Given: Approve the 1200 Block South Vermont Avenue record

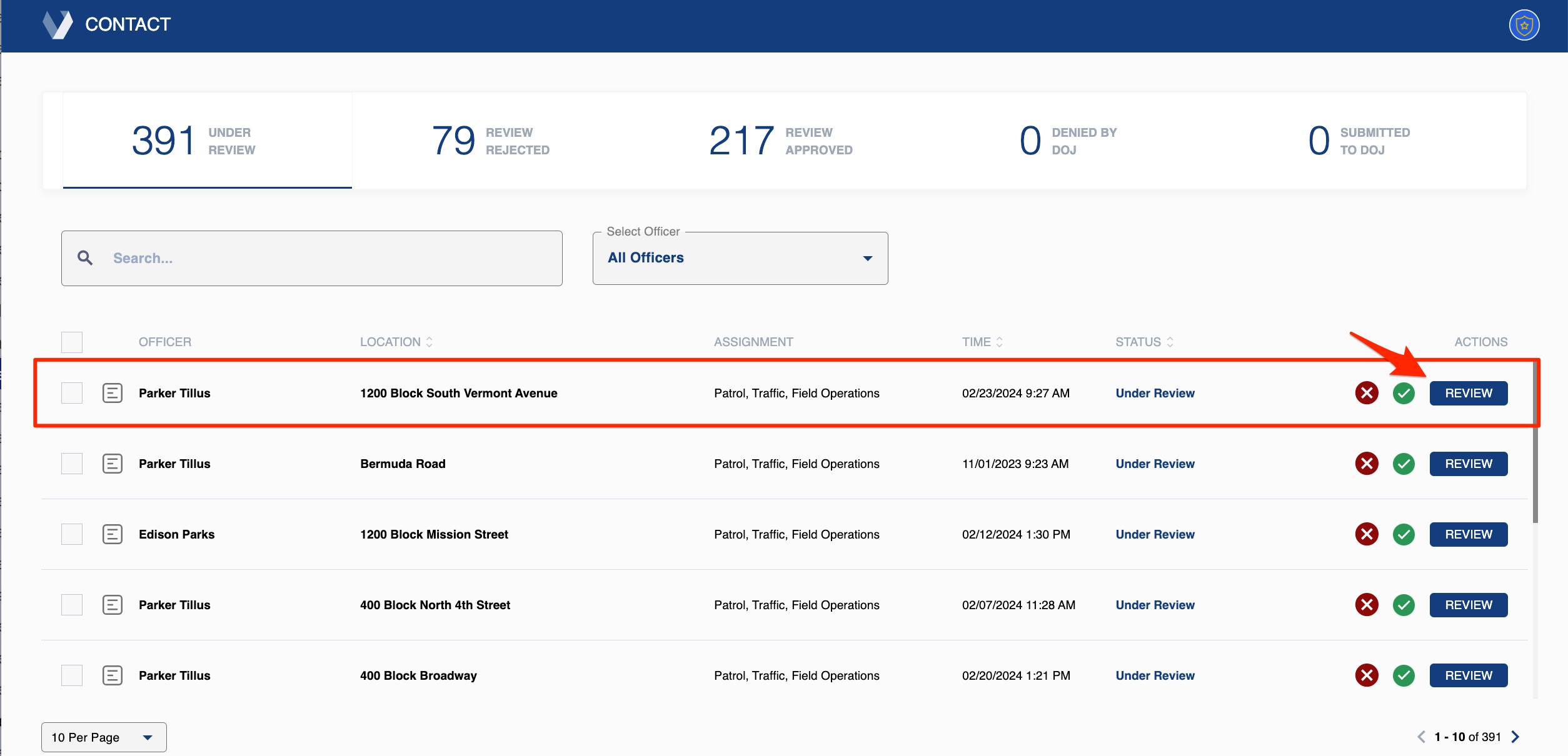Looking at the screenshot, I should 1403,393.
